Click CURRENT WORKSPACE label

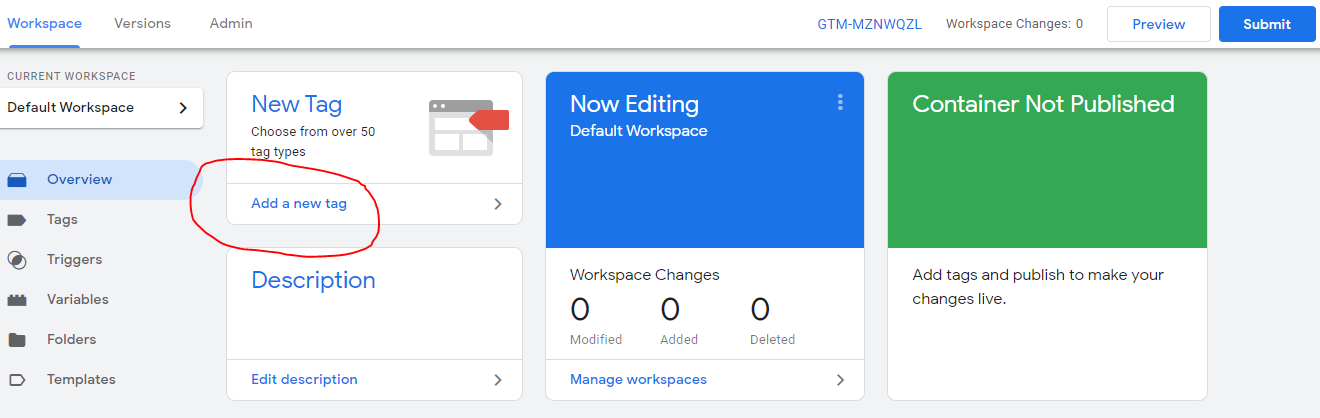coord(71,76)
